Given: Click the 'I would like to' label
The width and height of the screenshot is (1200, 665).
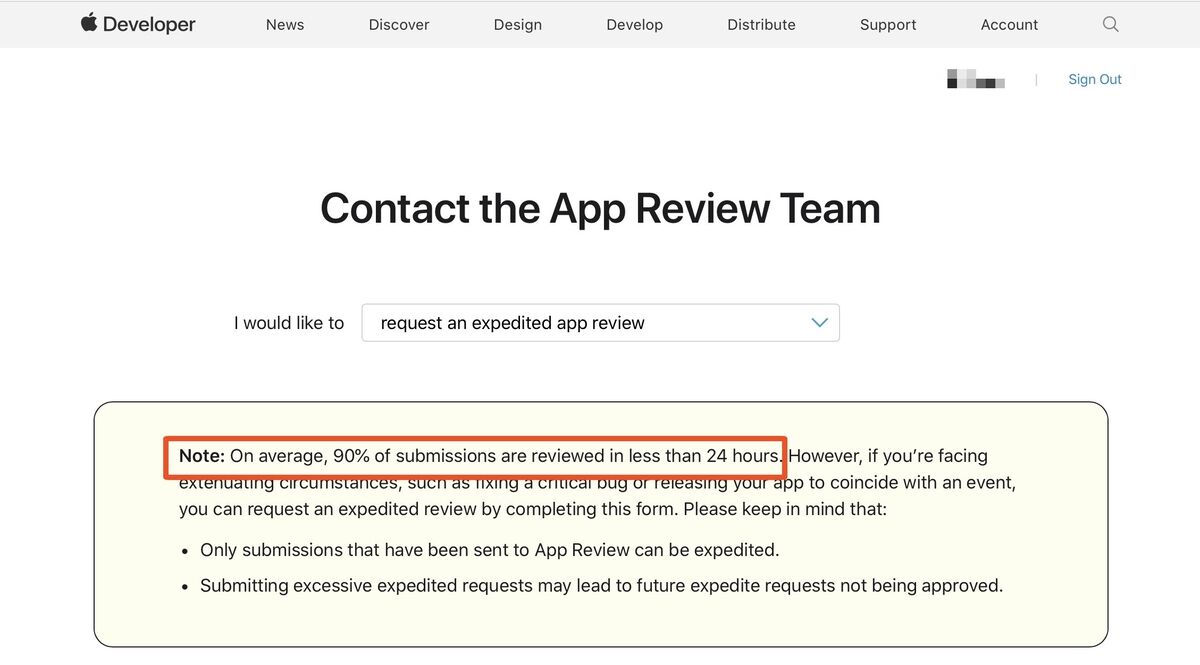Looking at the screenshot, I should (x=289, y=323).
